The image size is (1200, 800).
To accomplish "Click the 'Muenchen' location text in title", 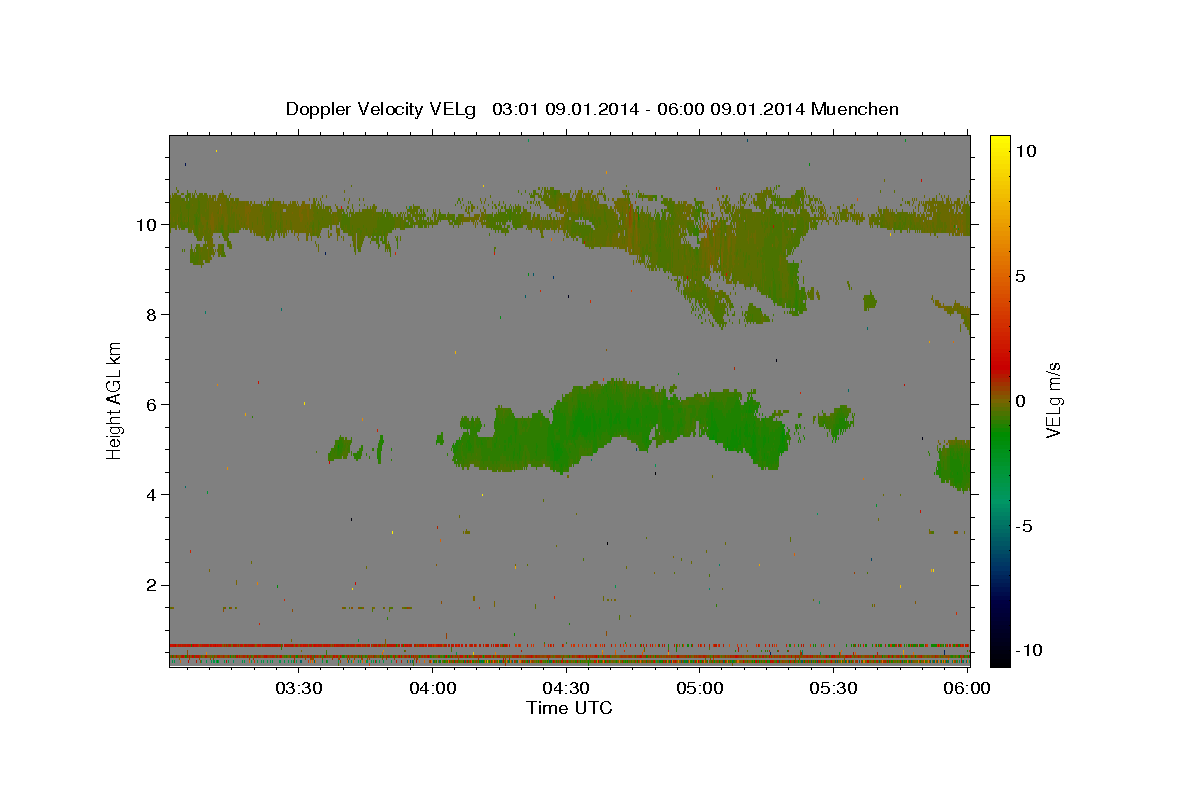I will coord(855,109).
